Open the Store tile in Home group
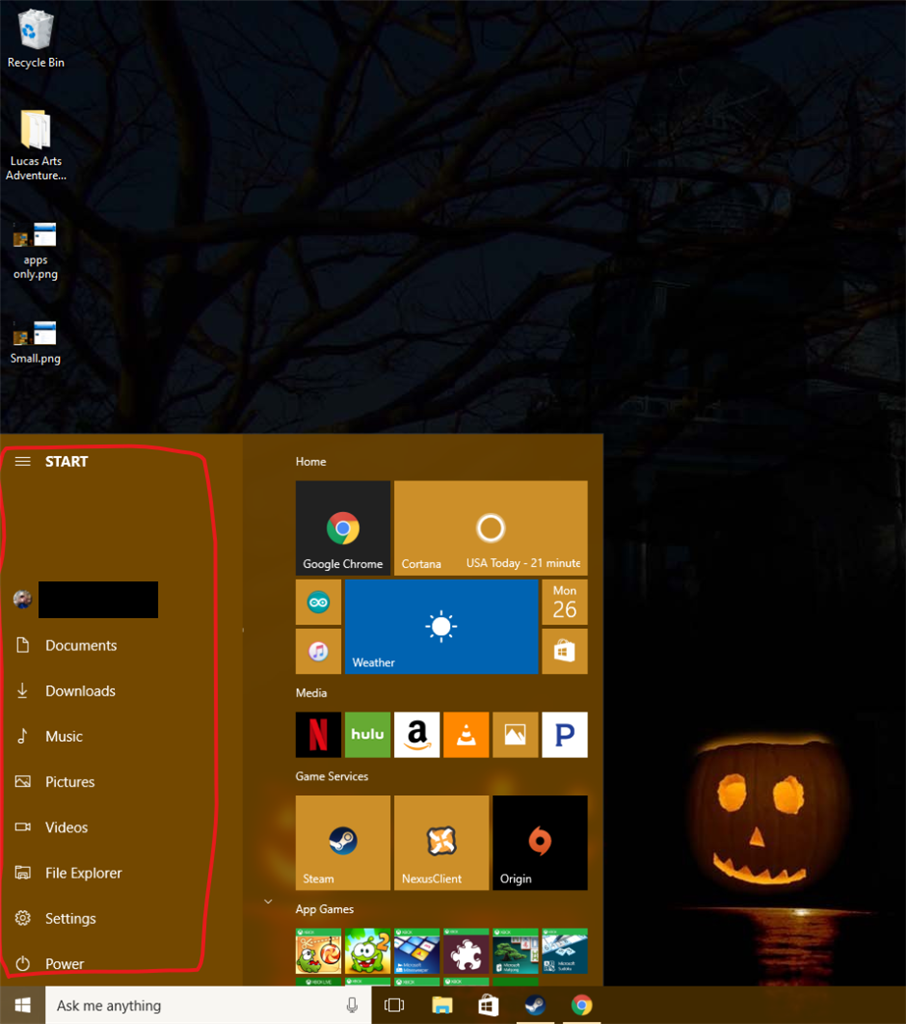The width and height of the screenshot is (906, 1024). coord(564,651)
